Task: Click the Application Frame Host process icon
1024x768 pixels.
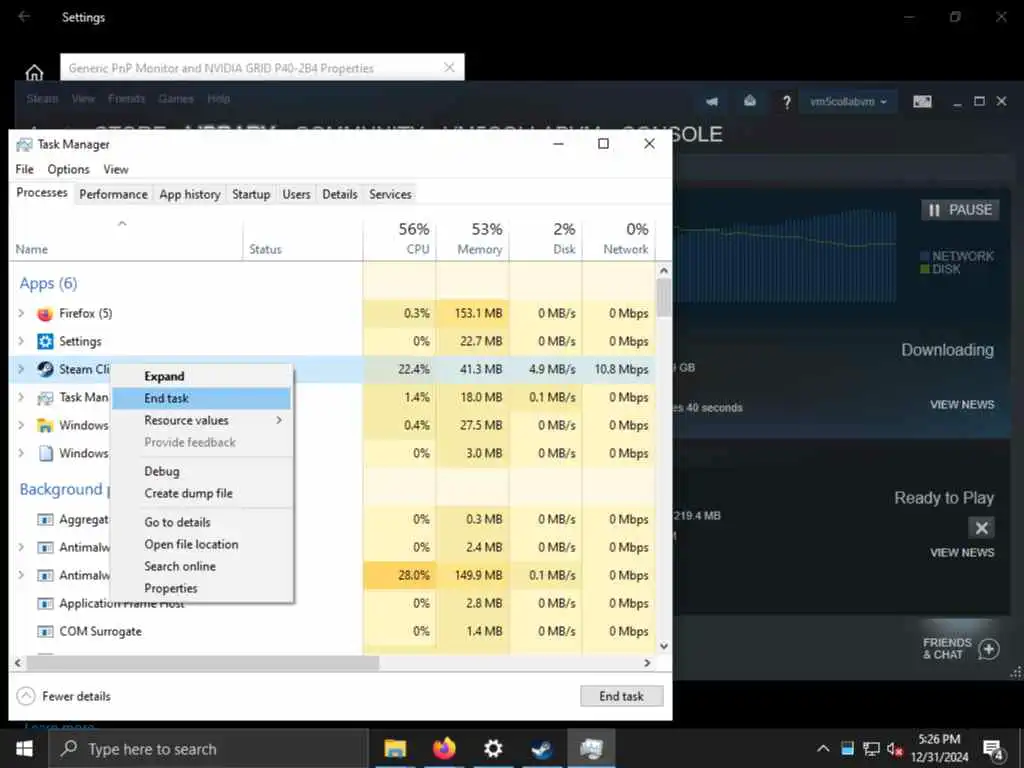Action: (45, 603)
